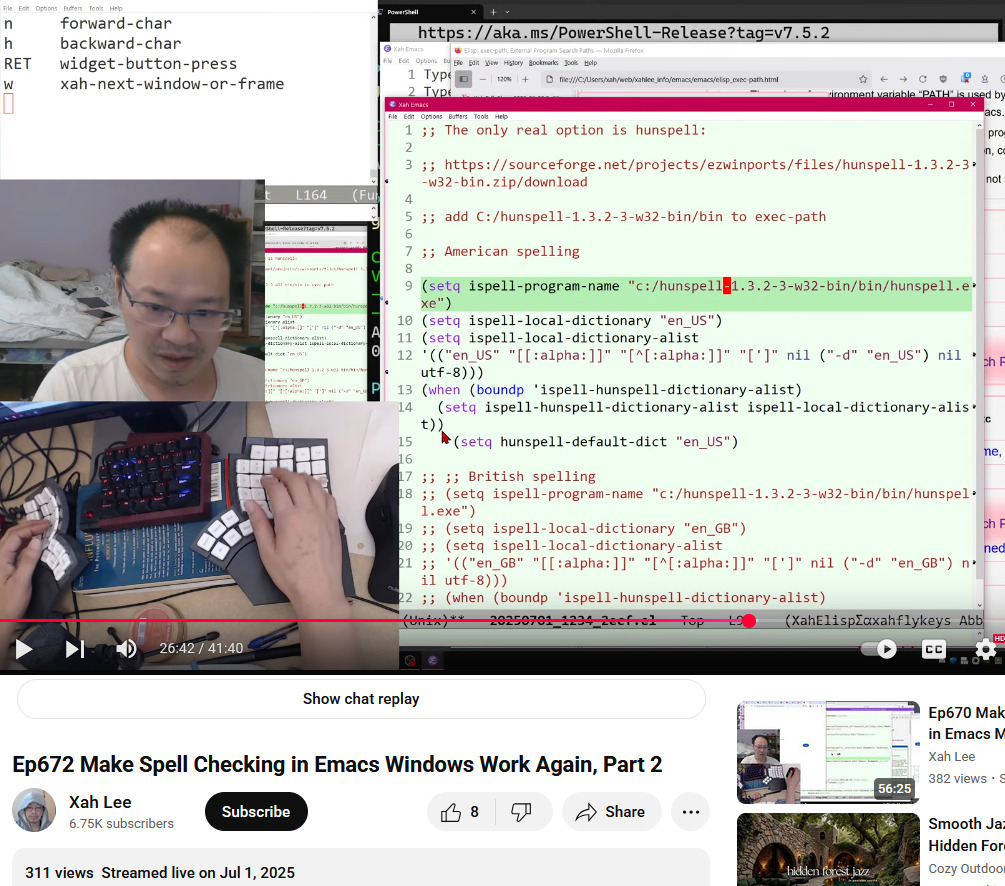The height and width of the screenshot is (886, 1005).
Task: Subscribe to the Xah Lee channel
Action: [256, 812]
